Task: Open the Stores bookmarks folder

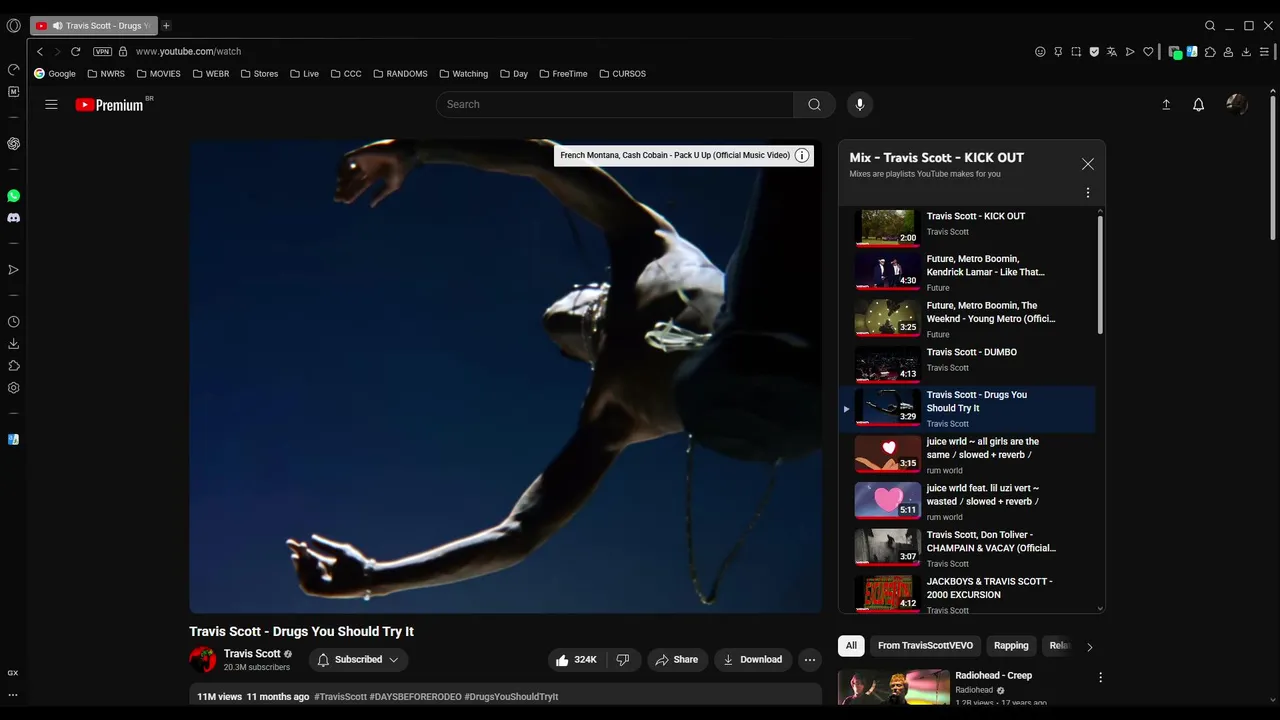Action: click(x=259, y=73)
